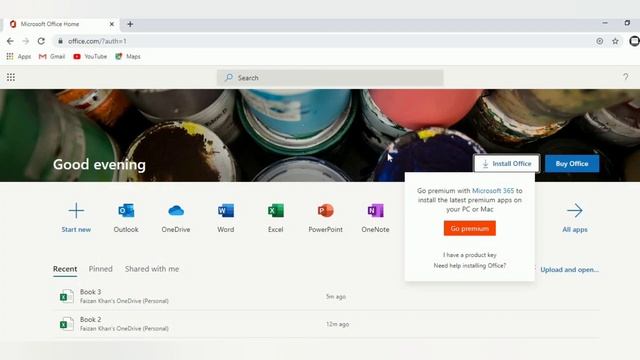Open the YouTube bookmark
The height and width of the screenshot is (360, 640).
pyautogui.click(x=90, y=56)
